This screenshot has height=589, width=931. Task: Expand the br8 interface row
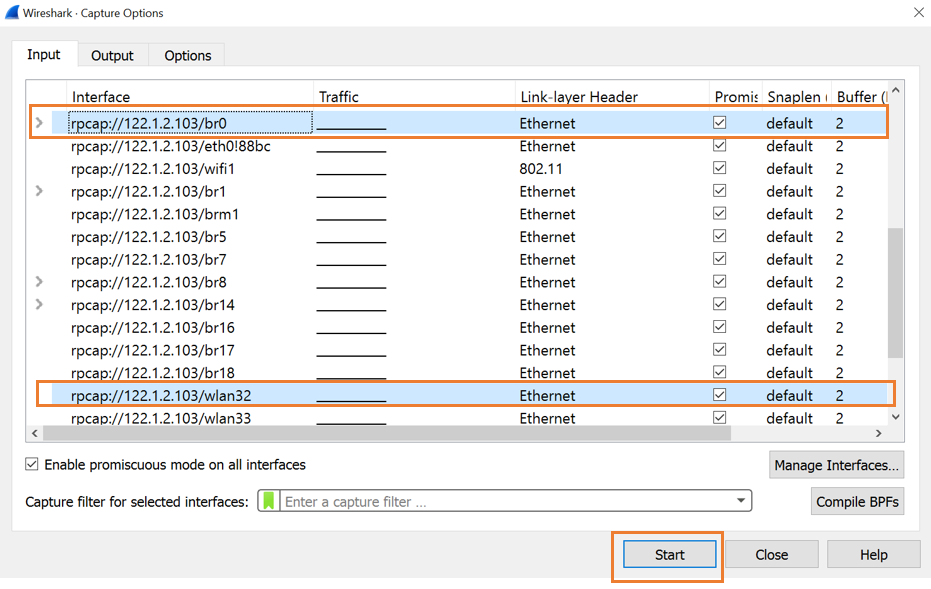coord(39,281)
